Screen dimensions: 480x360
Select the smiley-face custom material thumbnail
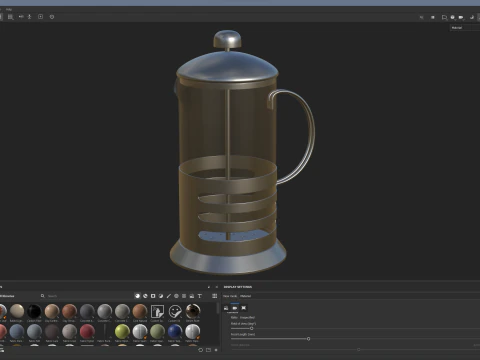[x=175, y=311]
